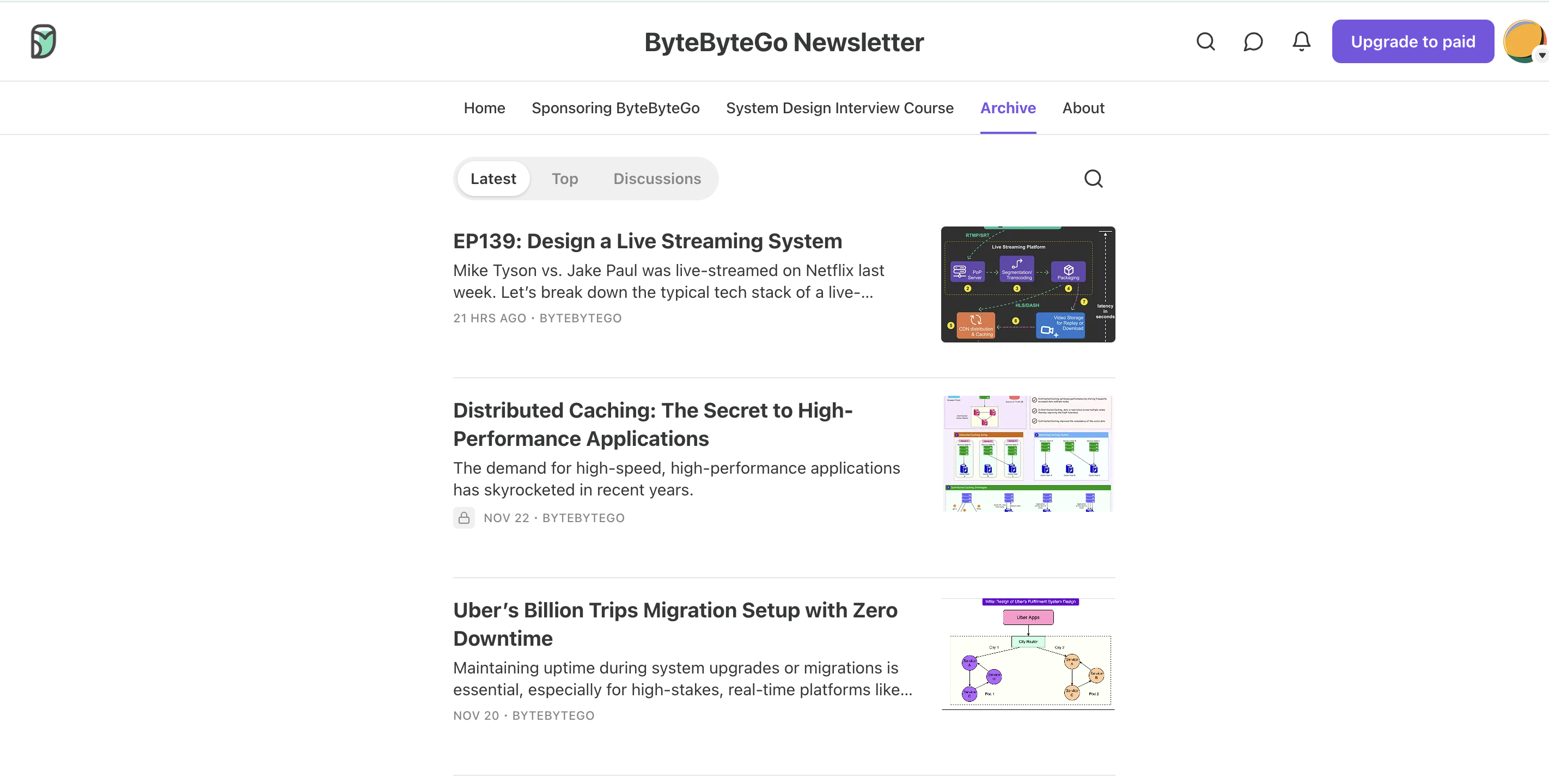
Task: Switch to the Top filter
Action: coord(565,179)
